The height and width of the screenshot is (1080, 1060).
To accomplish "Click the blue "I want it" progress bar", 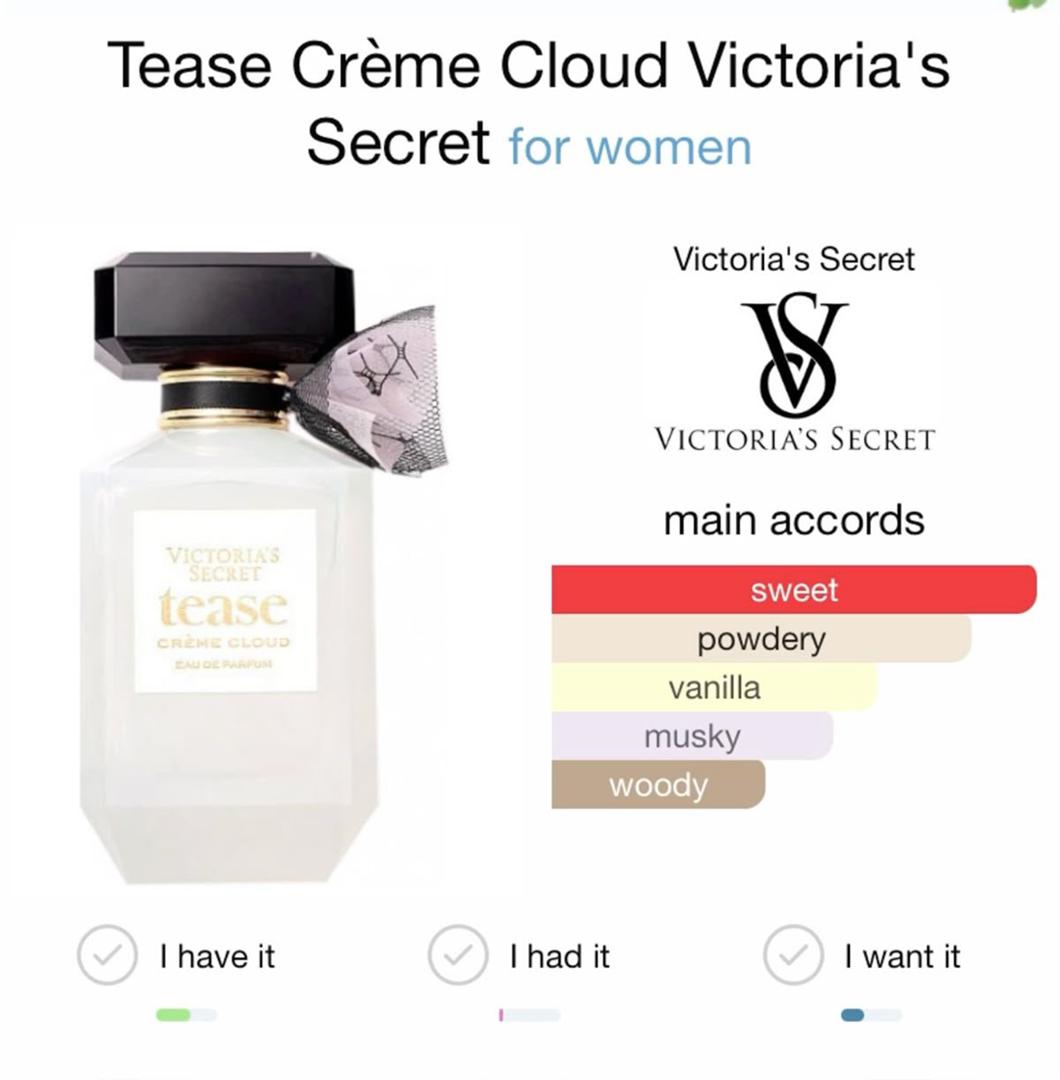I will coord(871,1015).
